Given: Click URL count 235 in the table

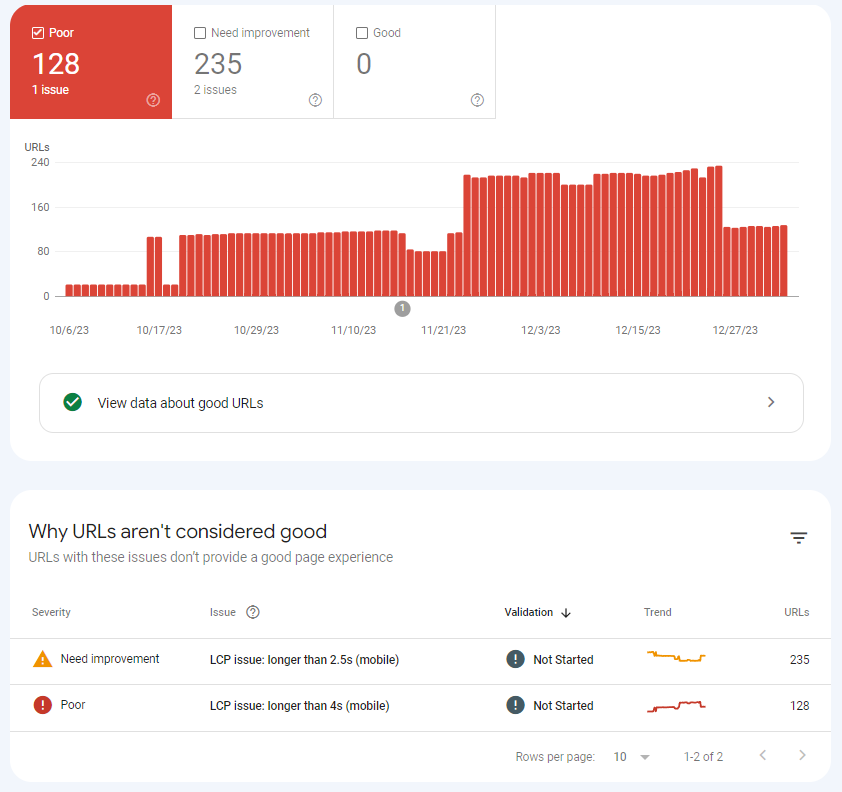Looking at the screenshot, I should tap(799, 659).
